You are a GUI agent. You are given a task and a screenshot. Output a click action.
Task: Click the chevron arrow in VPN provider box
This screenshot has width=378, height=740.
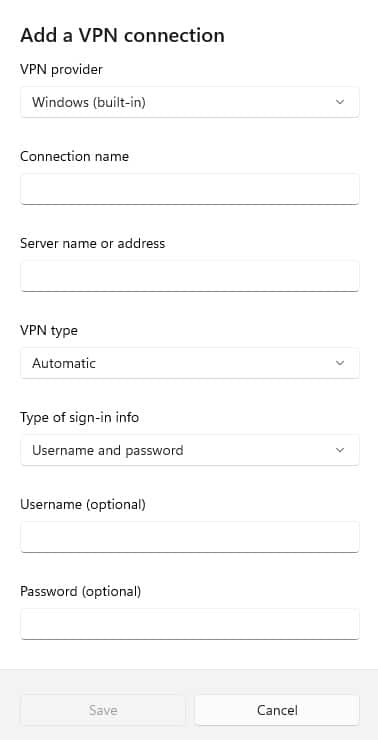340,102
